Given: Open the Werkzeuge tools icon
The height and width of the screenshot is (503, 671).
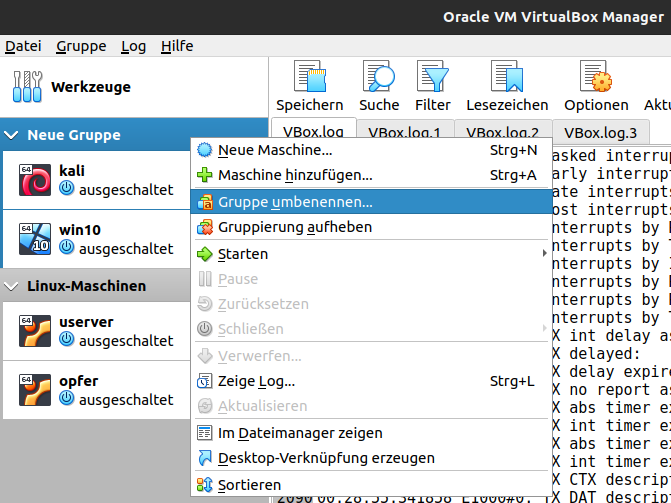Looking at the screenshot, I should pyautogui.click(x=27, y=86).
